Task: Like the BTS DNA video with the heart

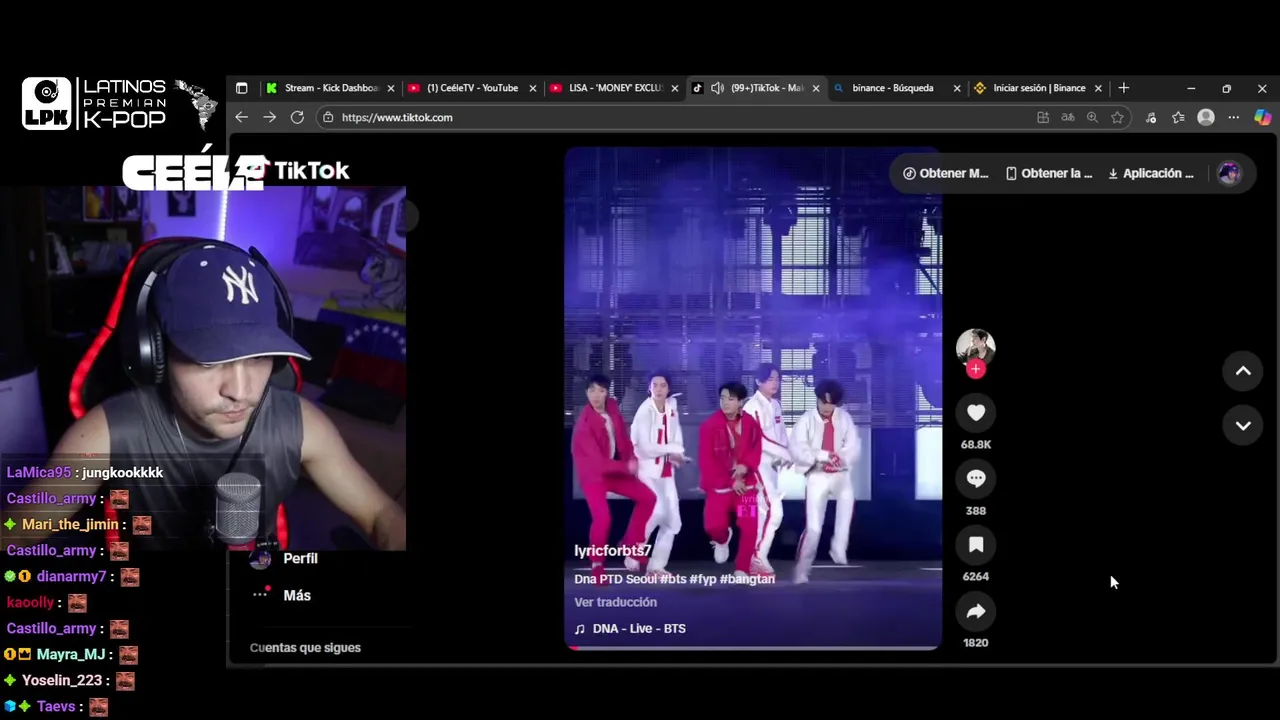Action: (976, 412)
